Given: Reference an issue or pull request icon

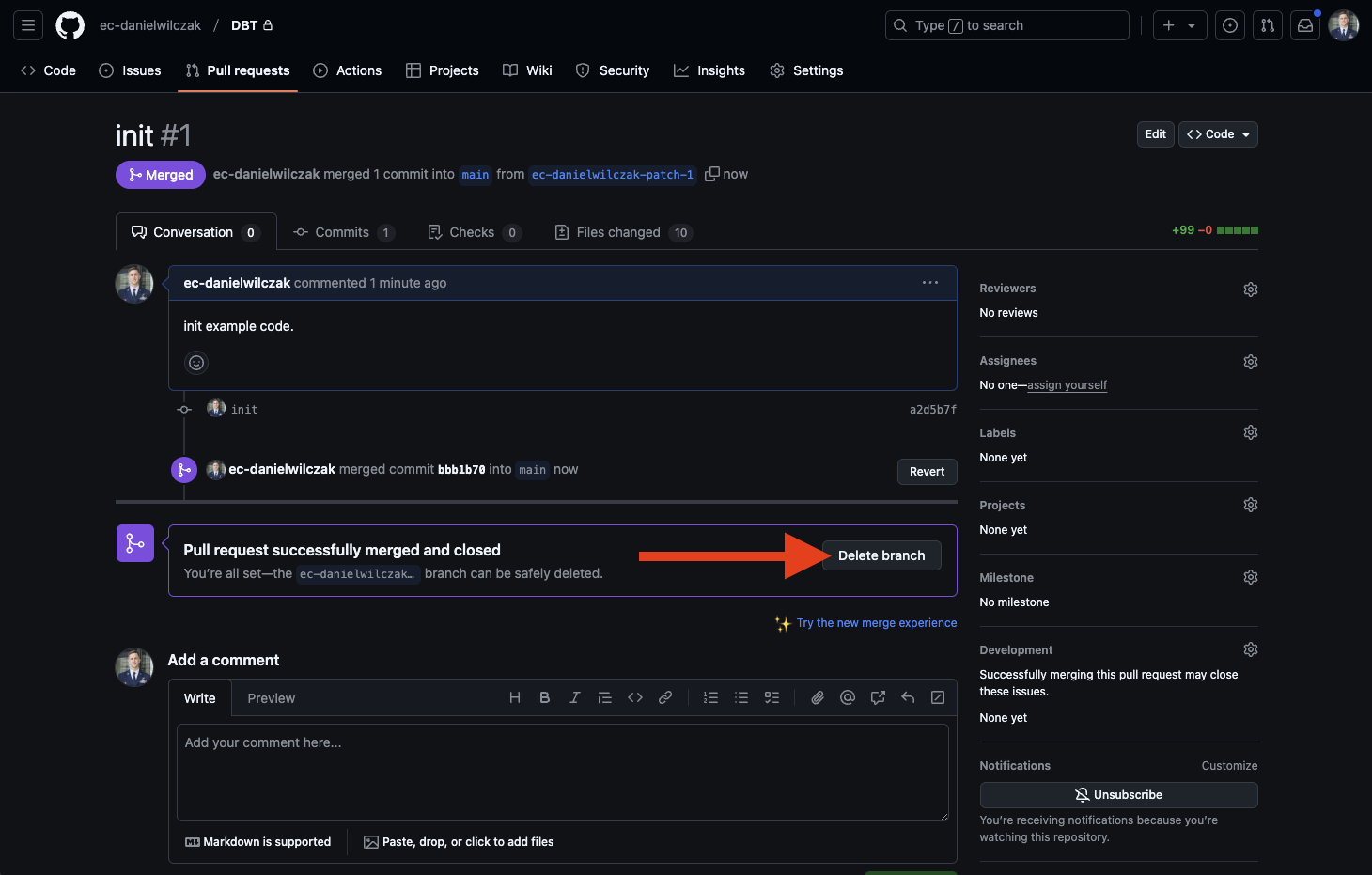Looking at the screenshot, I should (878, 697).
